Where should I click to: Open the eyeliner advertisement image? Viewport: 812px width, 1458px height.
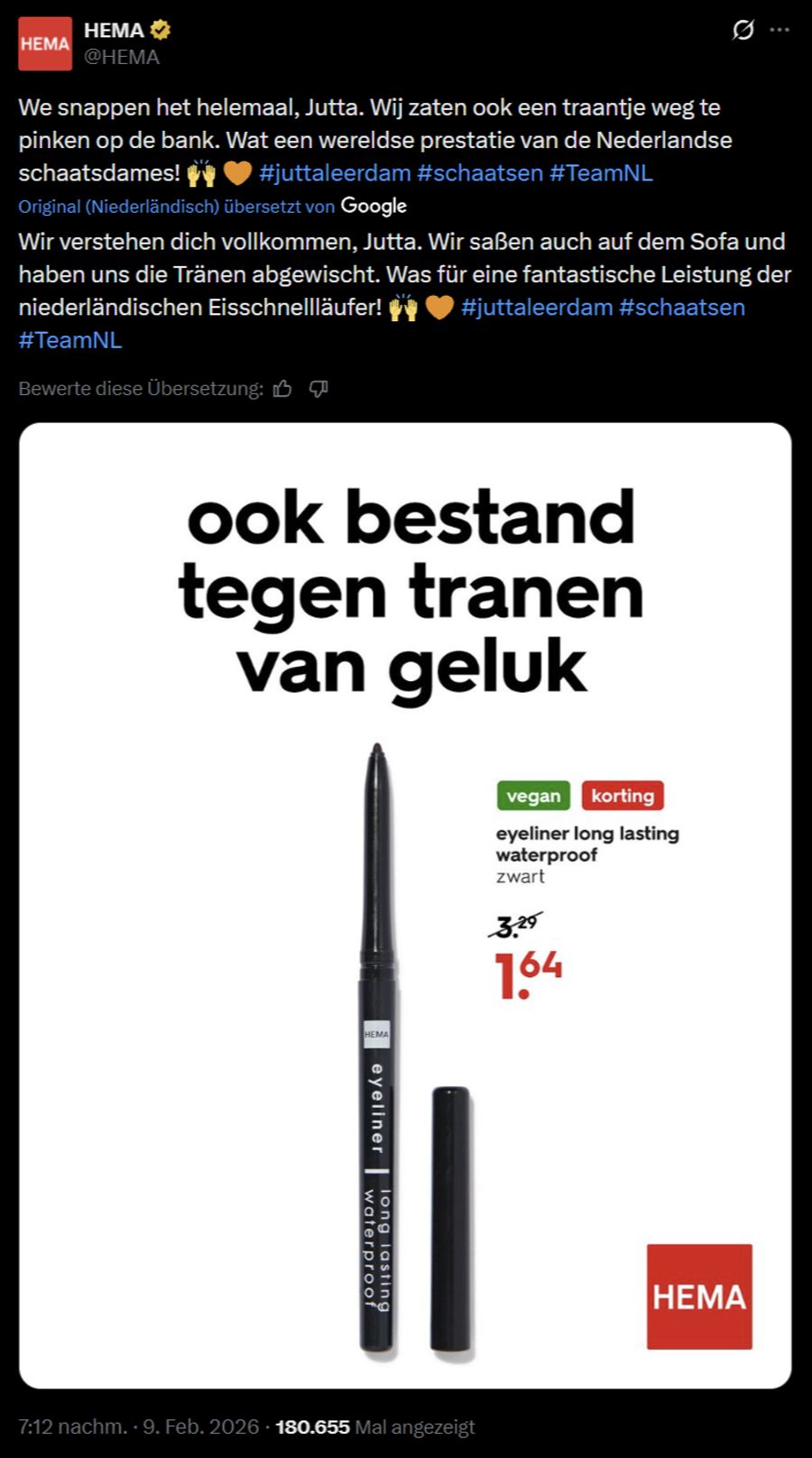[405, 905]
